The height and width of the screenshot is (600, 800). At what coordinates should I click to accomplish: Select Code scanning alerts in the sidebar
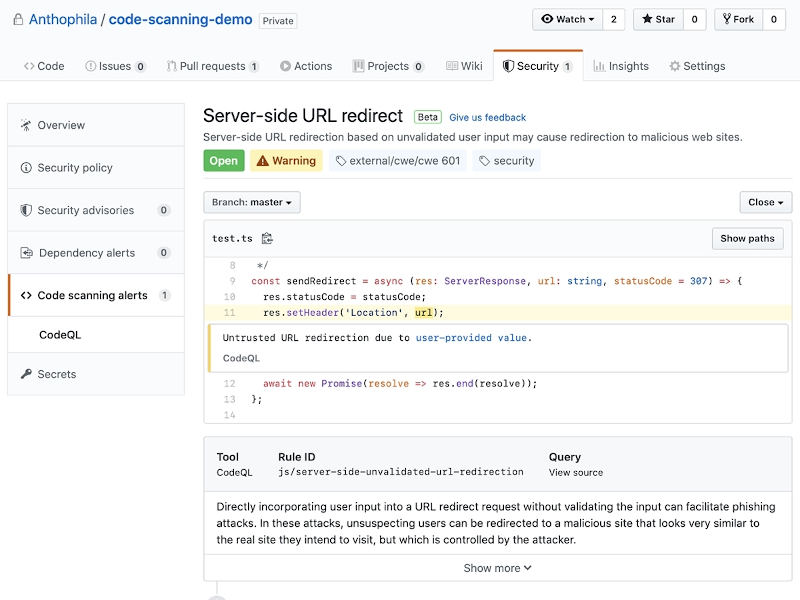click(96, 295)
